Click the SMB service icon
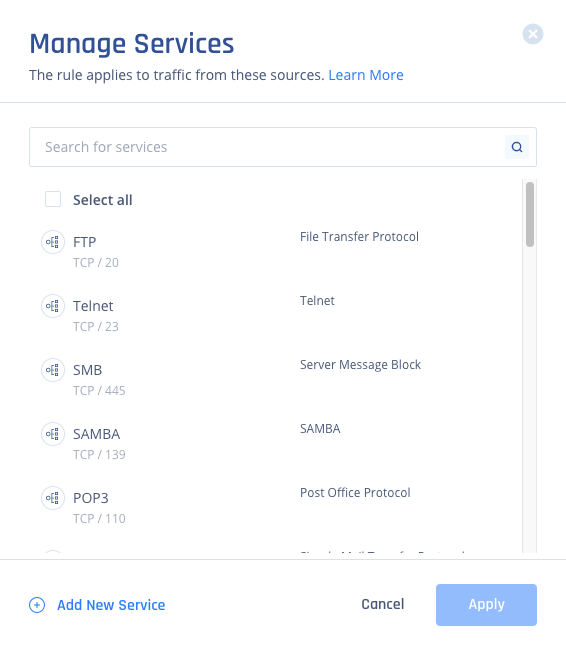 click(53, 370)
